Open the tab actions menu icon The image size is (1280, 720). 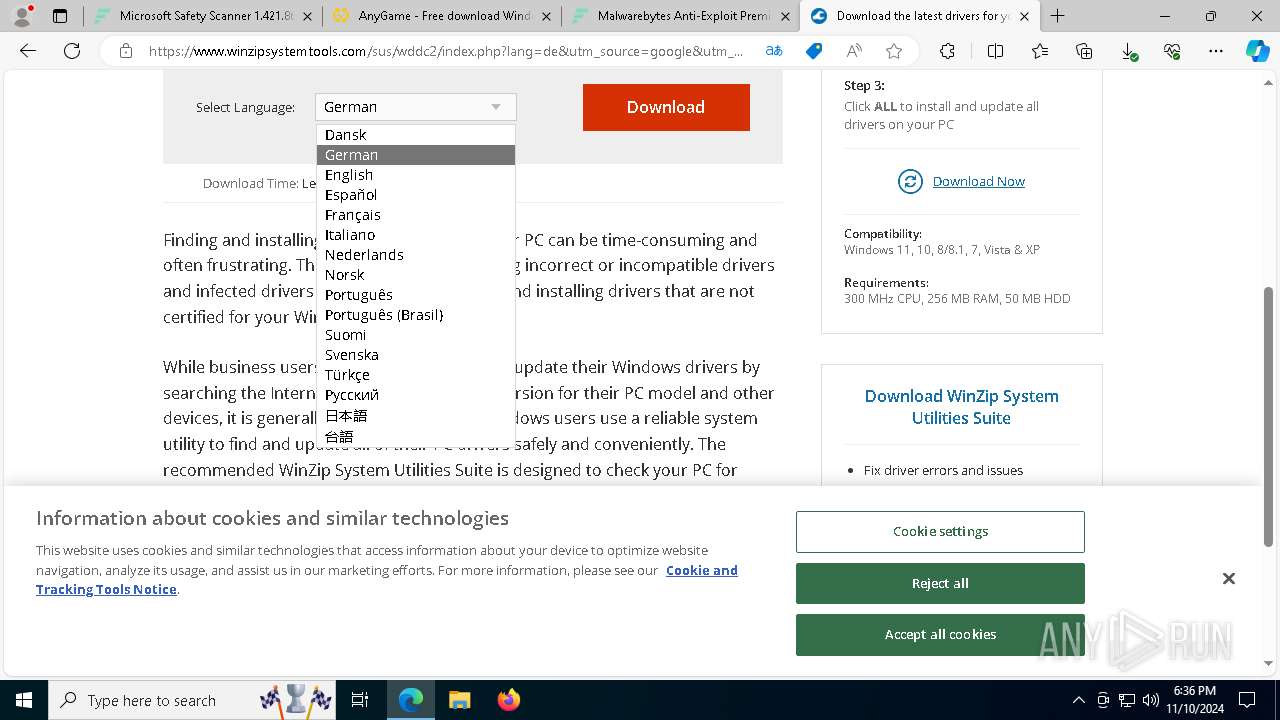(x=60, y=16)
